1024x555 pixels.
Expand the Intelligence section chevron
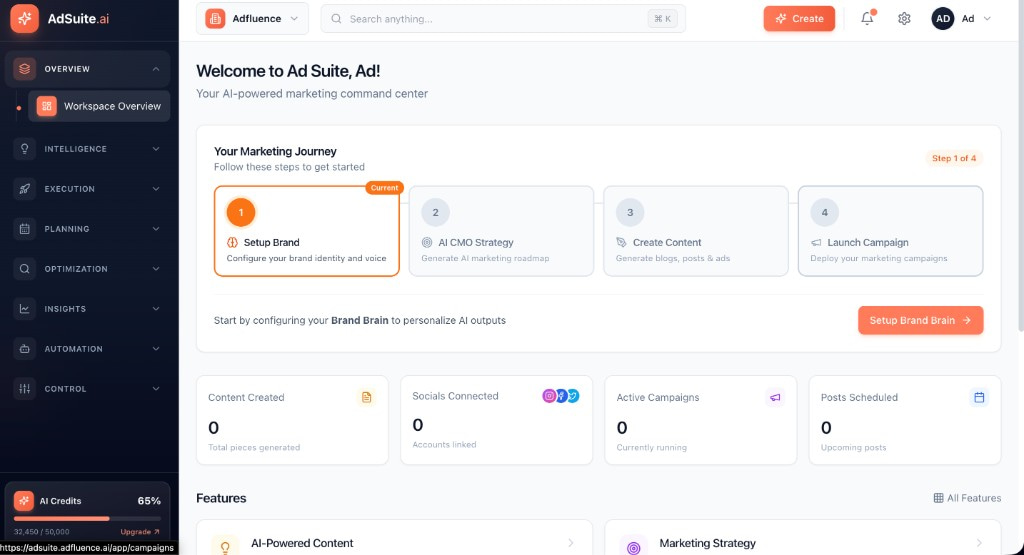click(156, 149)
